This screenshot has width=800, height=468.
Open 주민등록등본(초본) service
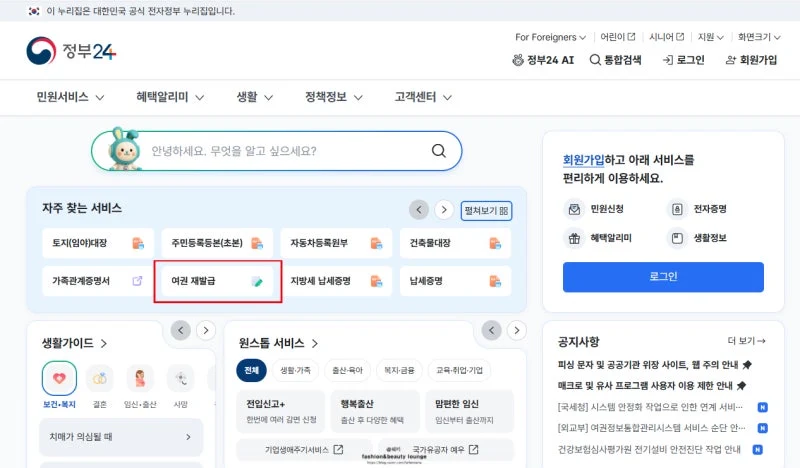(217, 243)
